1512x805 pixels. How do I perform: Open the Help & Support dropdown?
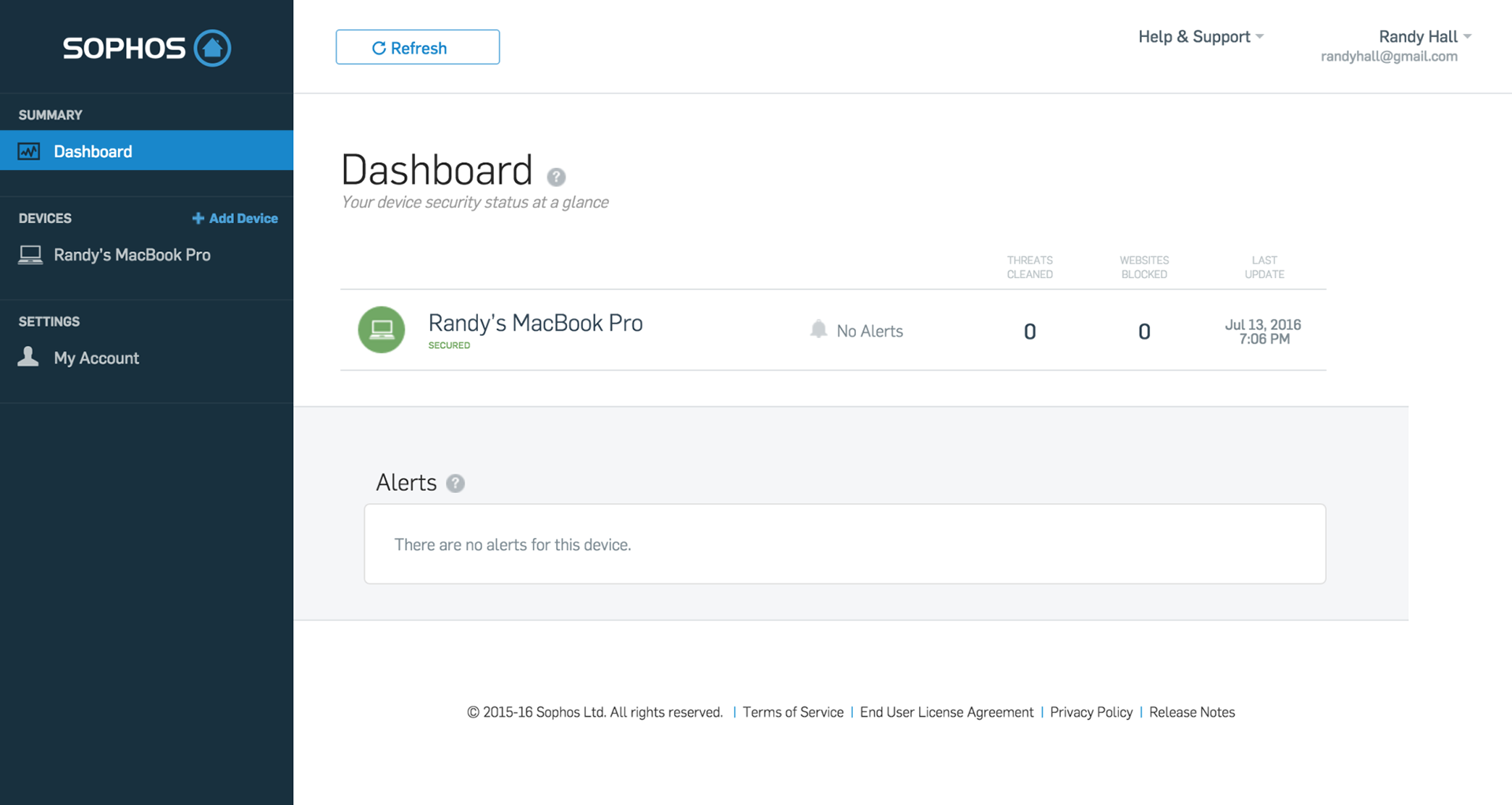tap(1201, 36)
